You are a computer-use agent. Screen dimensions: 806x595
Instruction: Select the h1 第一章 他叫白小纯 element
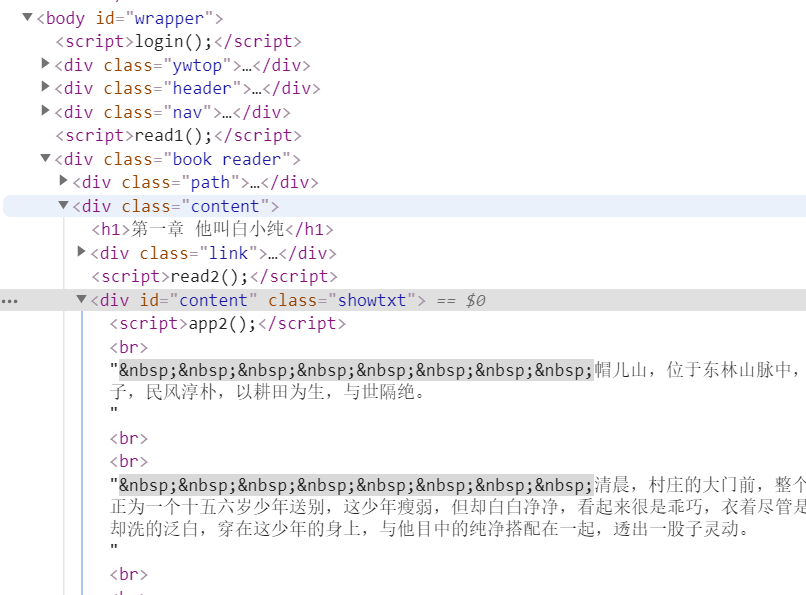(x=212, y=229)
